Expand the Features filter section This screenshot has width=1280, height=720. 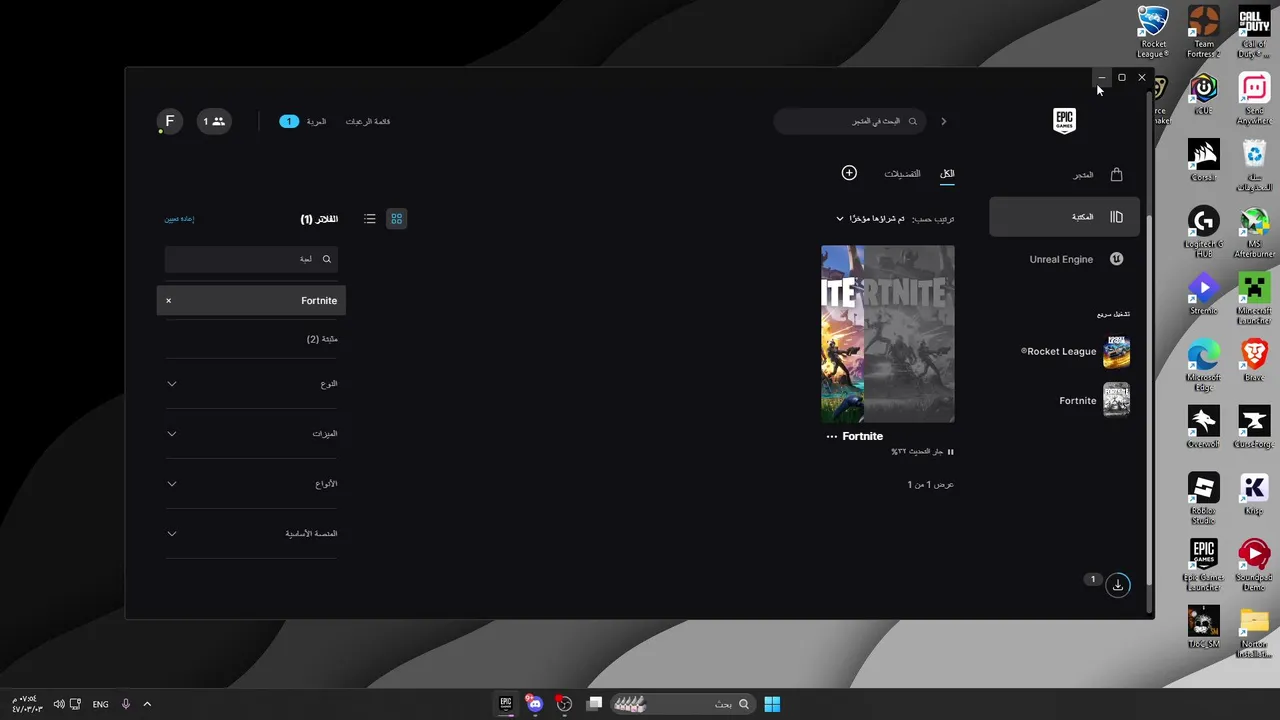click(x=251, y=434)
